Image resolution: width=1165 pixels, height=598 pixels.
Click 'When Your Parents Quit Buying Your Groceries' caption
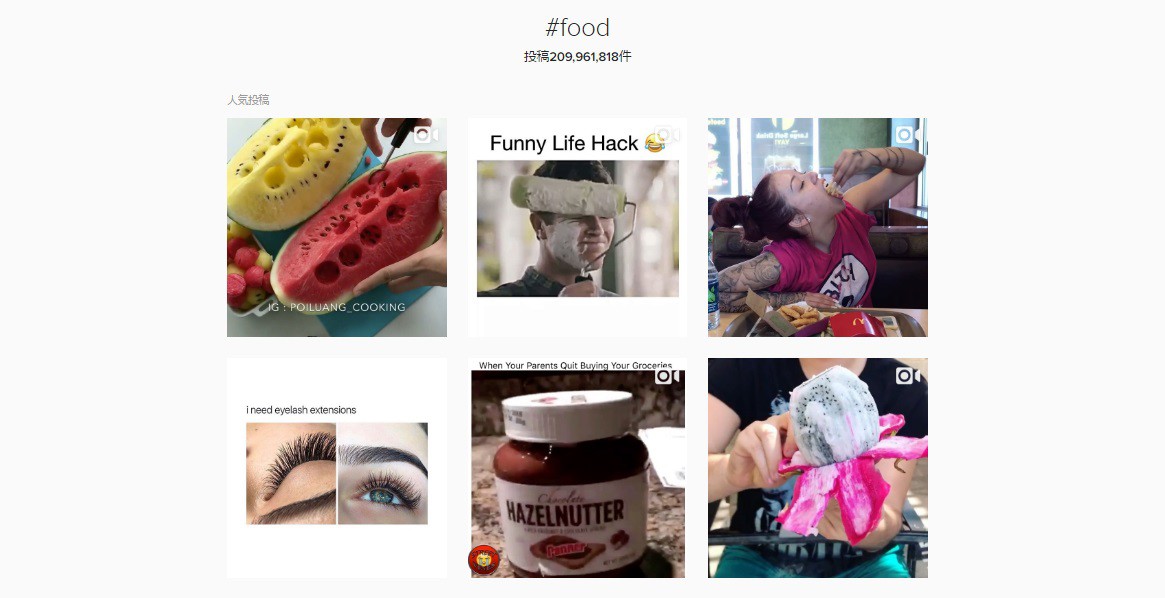pyautogui.click(x=575, y=365)
